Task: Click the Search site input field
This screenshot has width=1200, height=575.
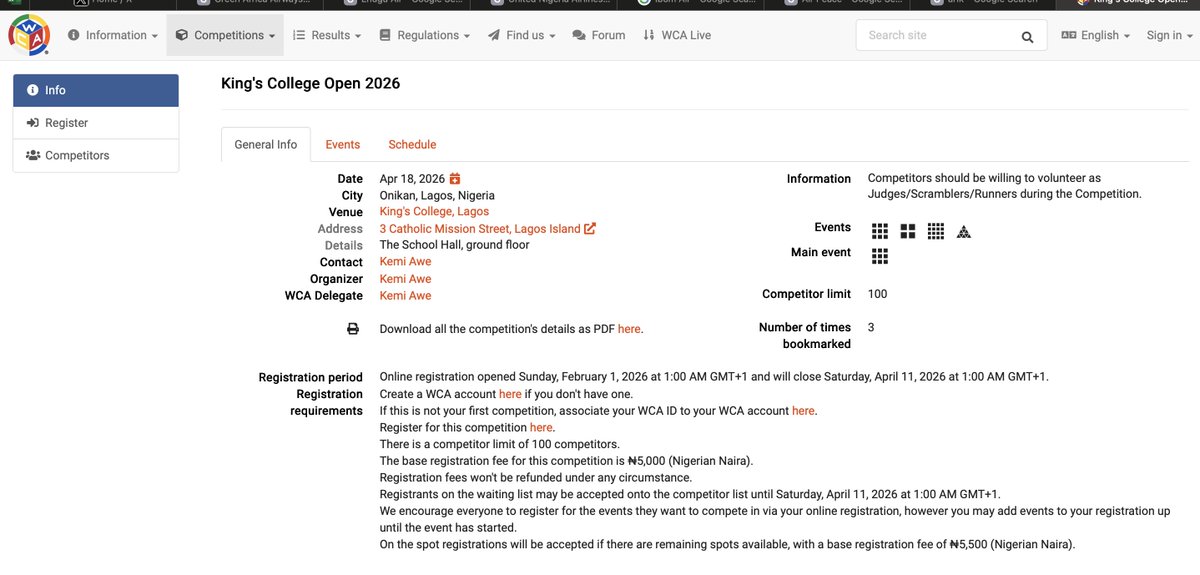Action: [952, 36]
